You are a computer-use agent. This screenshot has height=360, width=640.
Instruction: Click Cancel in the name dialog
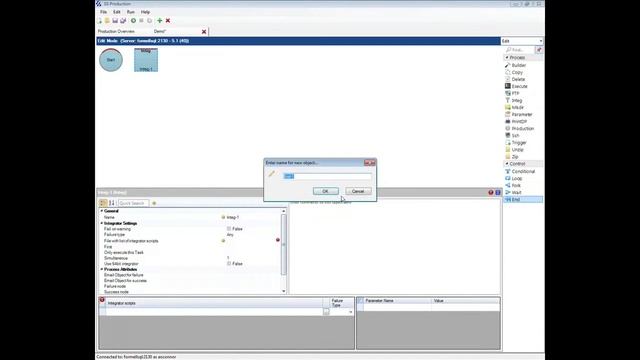click(358, 191)
